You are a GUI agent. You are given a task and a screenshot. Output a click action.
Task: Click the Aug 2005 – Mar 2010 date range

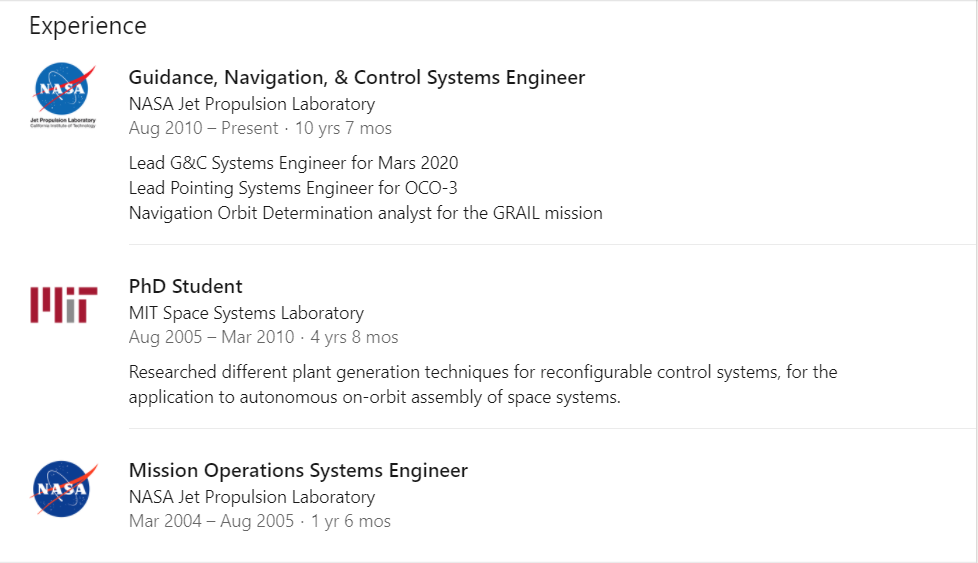point(212,337)
